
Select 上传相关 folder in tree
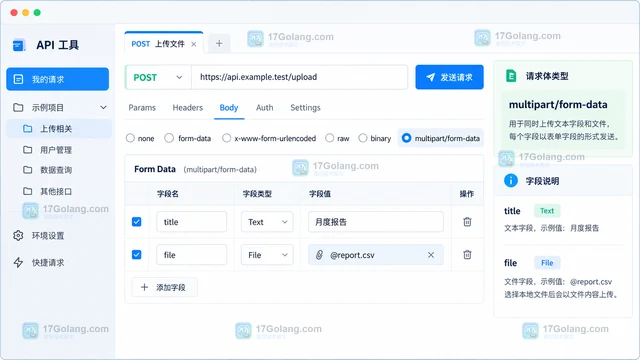pyautogui.click(x=59, y=129)
